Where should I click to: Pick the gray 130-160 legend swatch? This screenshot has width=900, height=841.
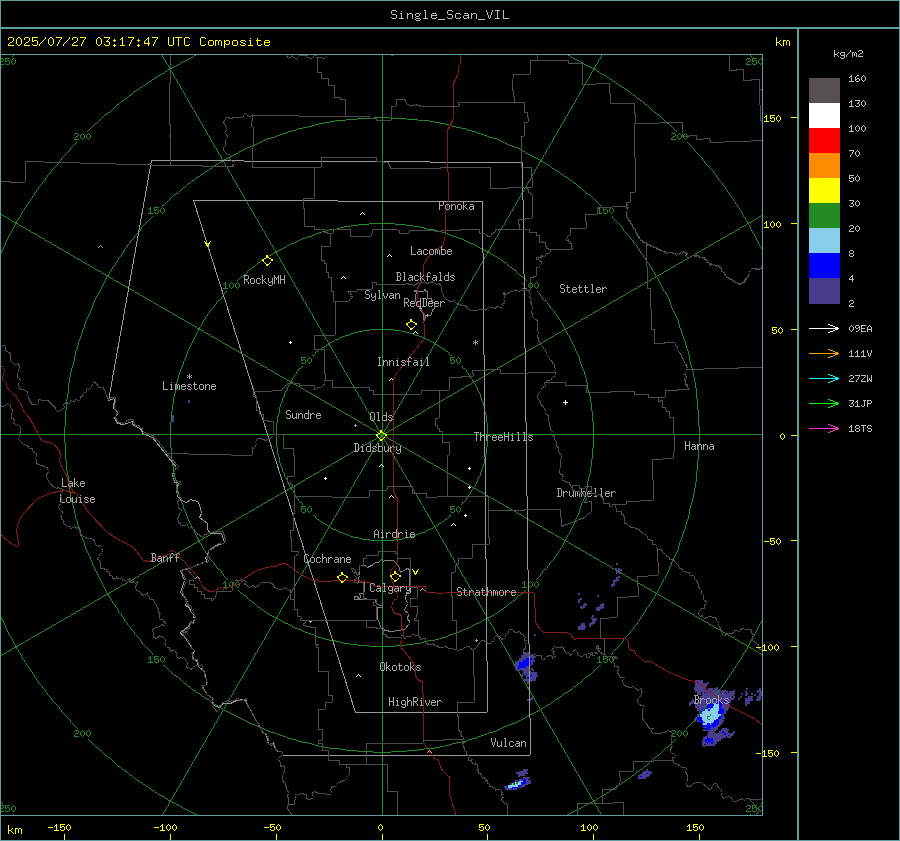[x=824, y=91]
